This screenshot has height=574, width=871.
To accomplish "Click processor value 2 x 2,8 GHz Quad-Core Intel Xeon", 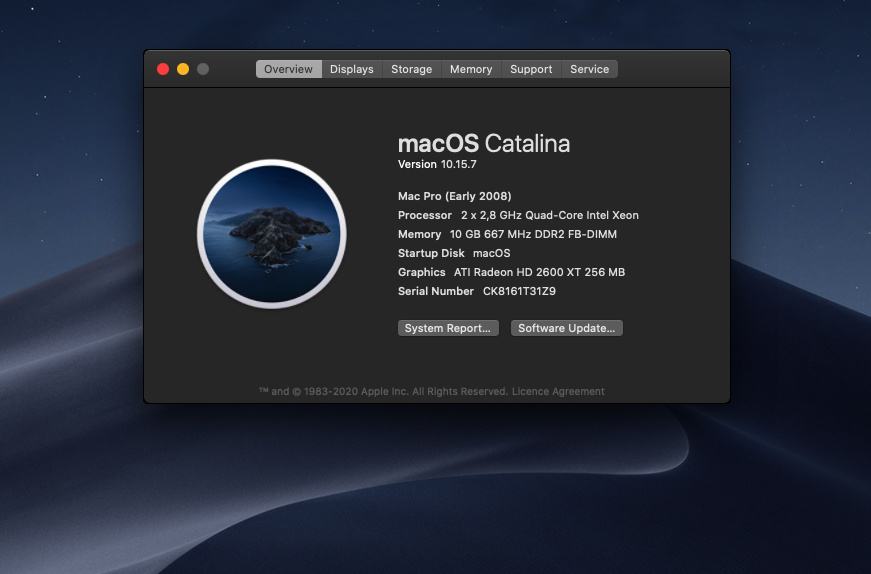I will tap(549, 215).
